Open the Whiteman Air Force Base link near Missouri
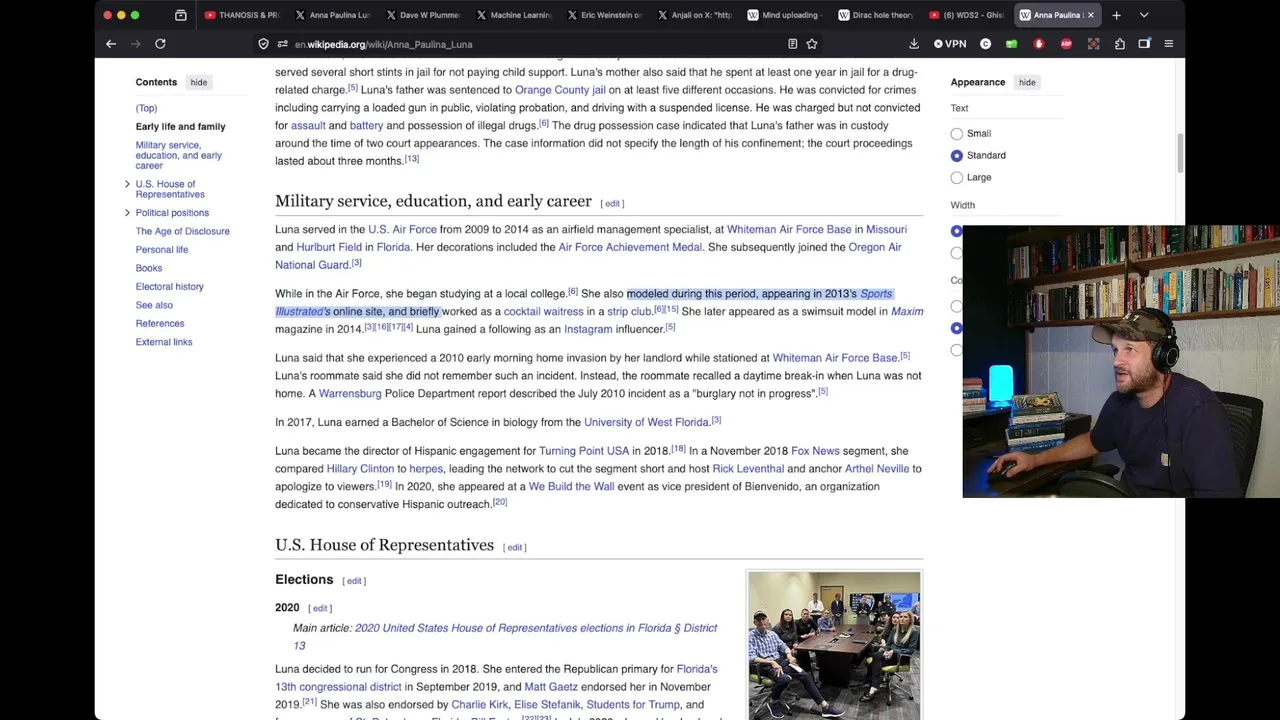 coord(789,229)
